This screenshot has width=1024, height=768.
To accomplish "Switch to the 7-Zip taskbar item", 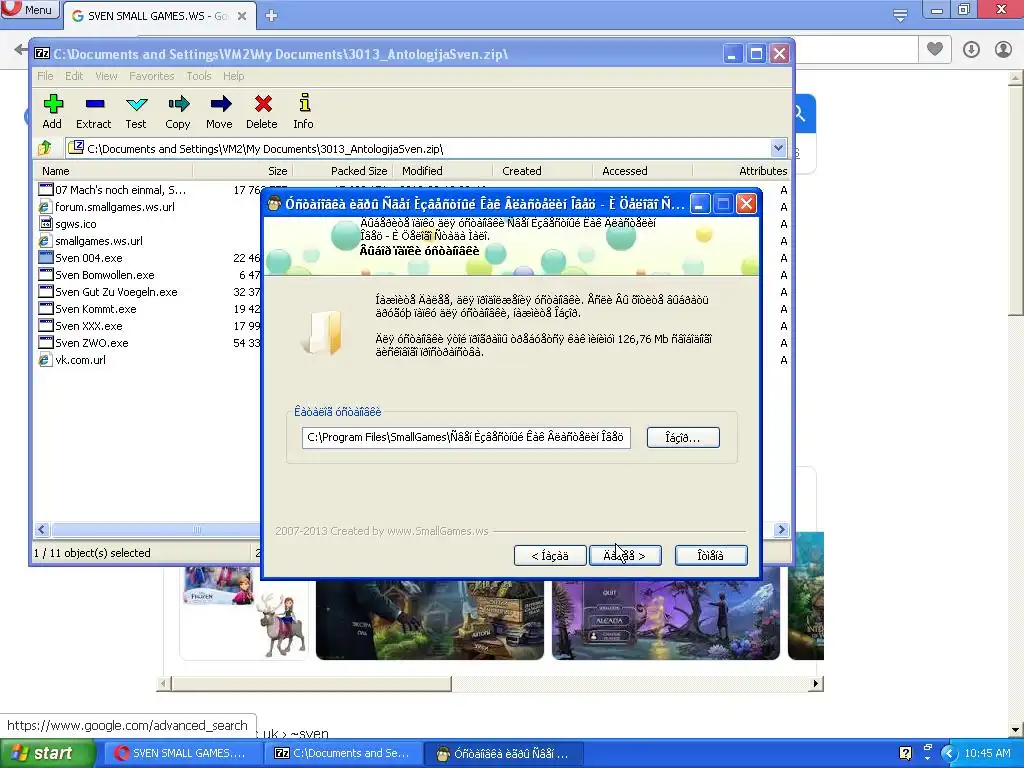I will pyautogui.click(x=343, y=754).
